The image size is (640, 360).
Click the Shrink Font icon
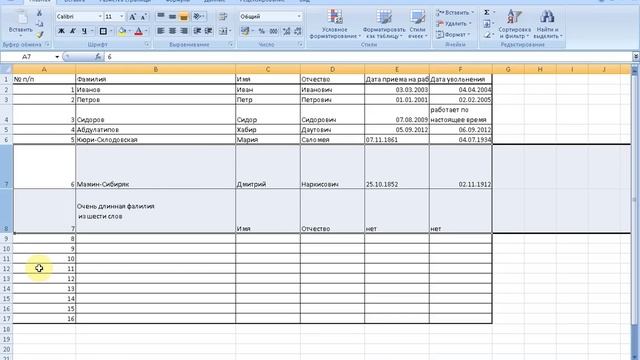(144, 17)
